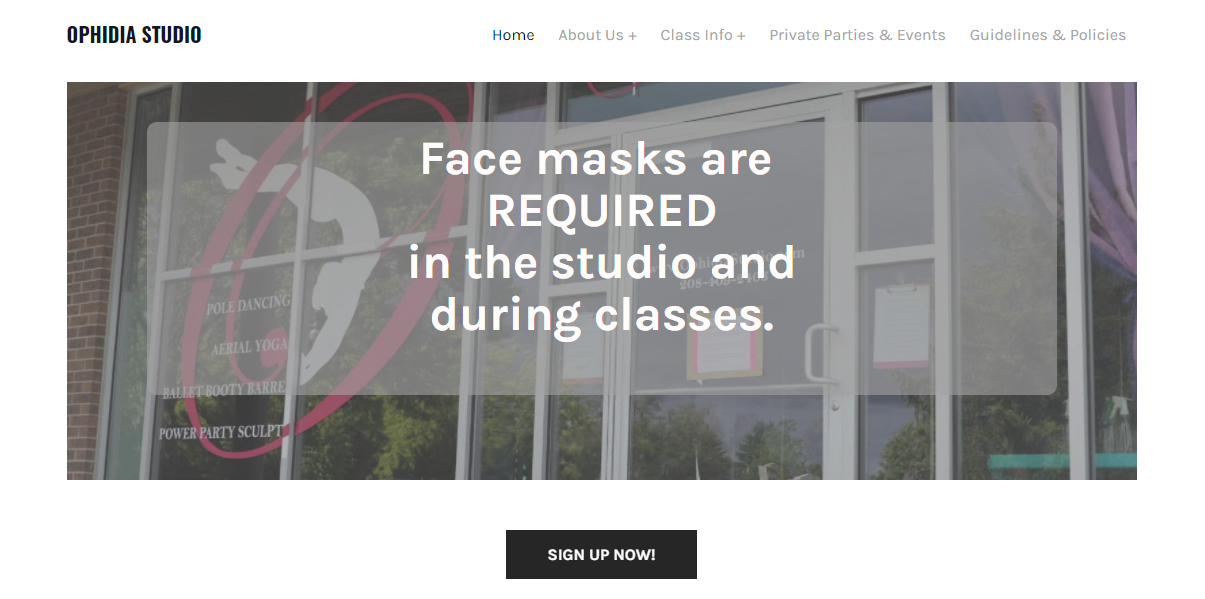Viewport: 1205px width, 599px height.
Task: Click the BALLET BOOTY BARRE window text
Action: 224,390
